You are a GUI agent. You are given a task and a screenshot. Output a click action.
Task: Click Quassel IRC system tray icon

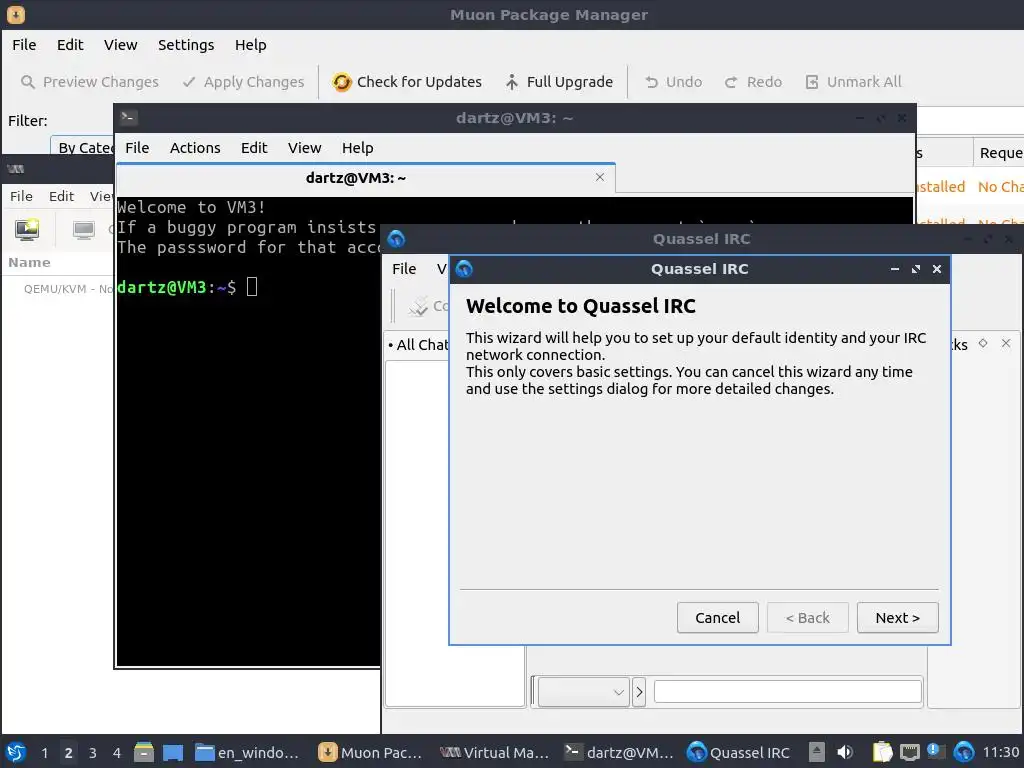(963, 752)
